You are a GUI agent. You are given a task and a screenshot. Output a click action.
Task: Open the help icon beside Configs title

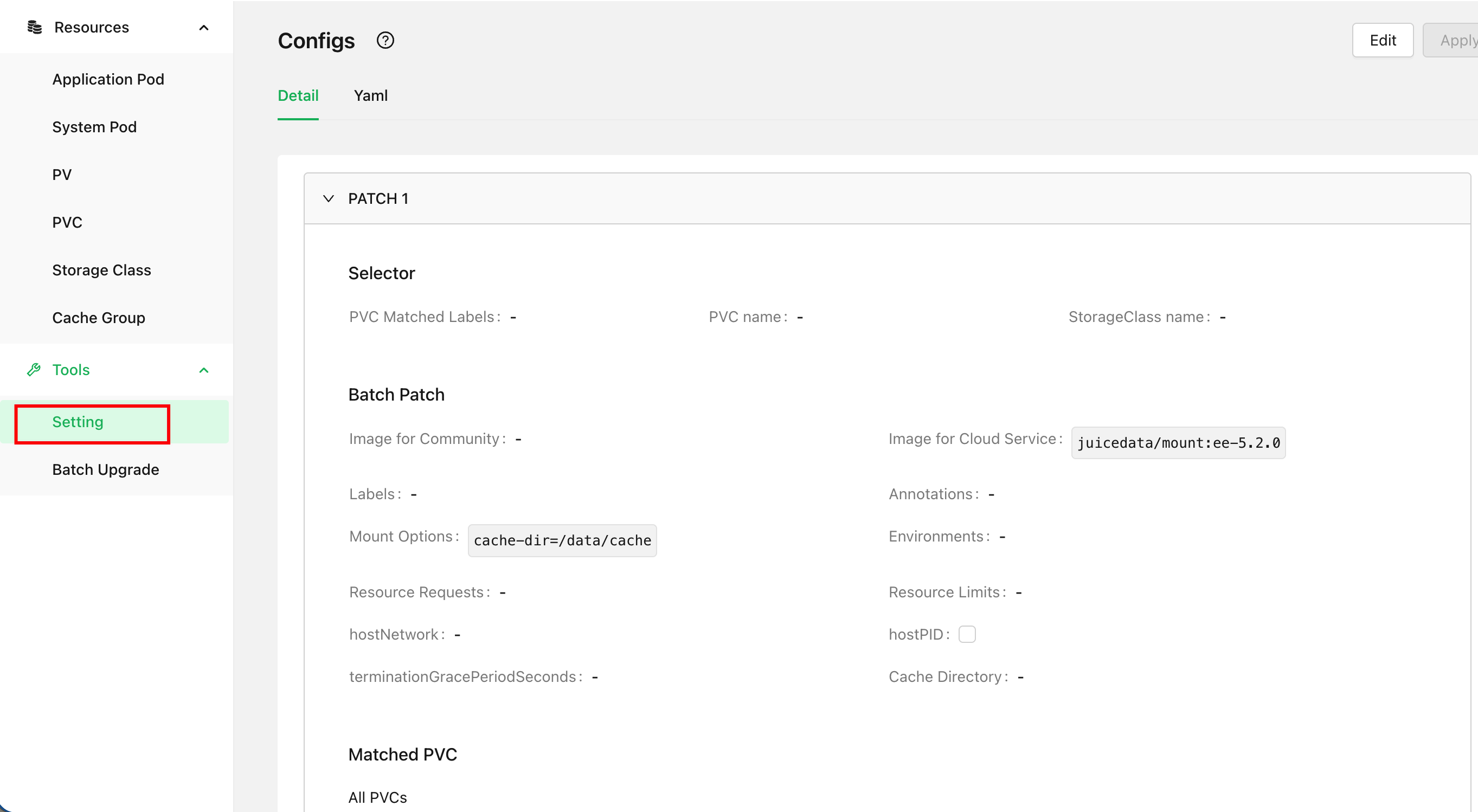tap(385, 40)
